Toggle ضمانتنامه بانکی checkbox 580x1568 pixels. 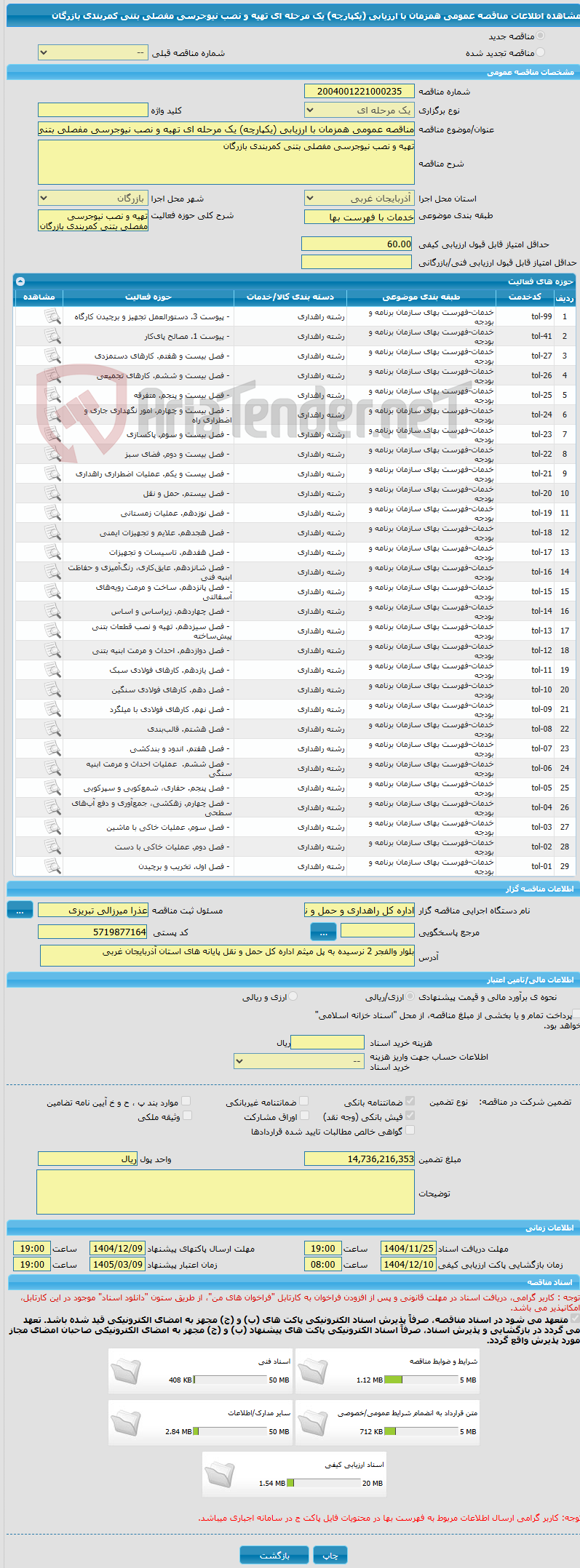[410, 1102]
